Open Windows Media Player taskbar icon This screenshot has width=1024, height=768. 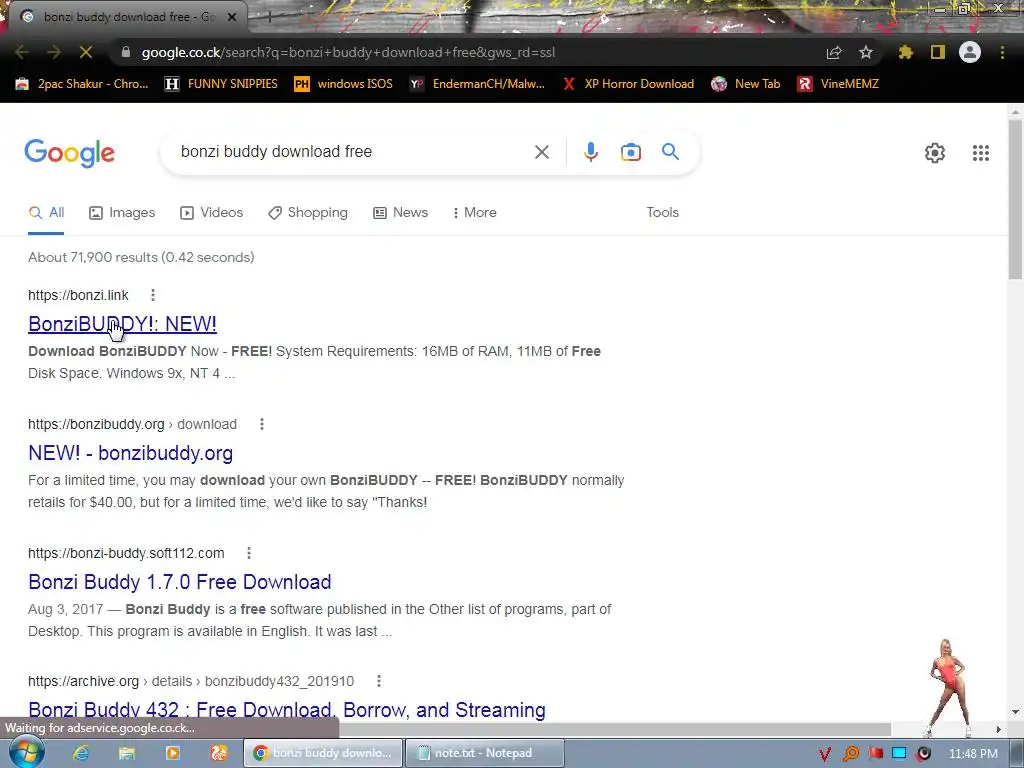tap(172, 753)
